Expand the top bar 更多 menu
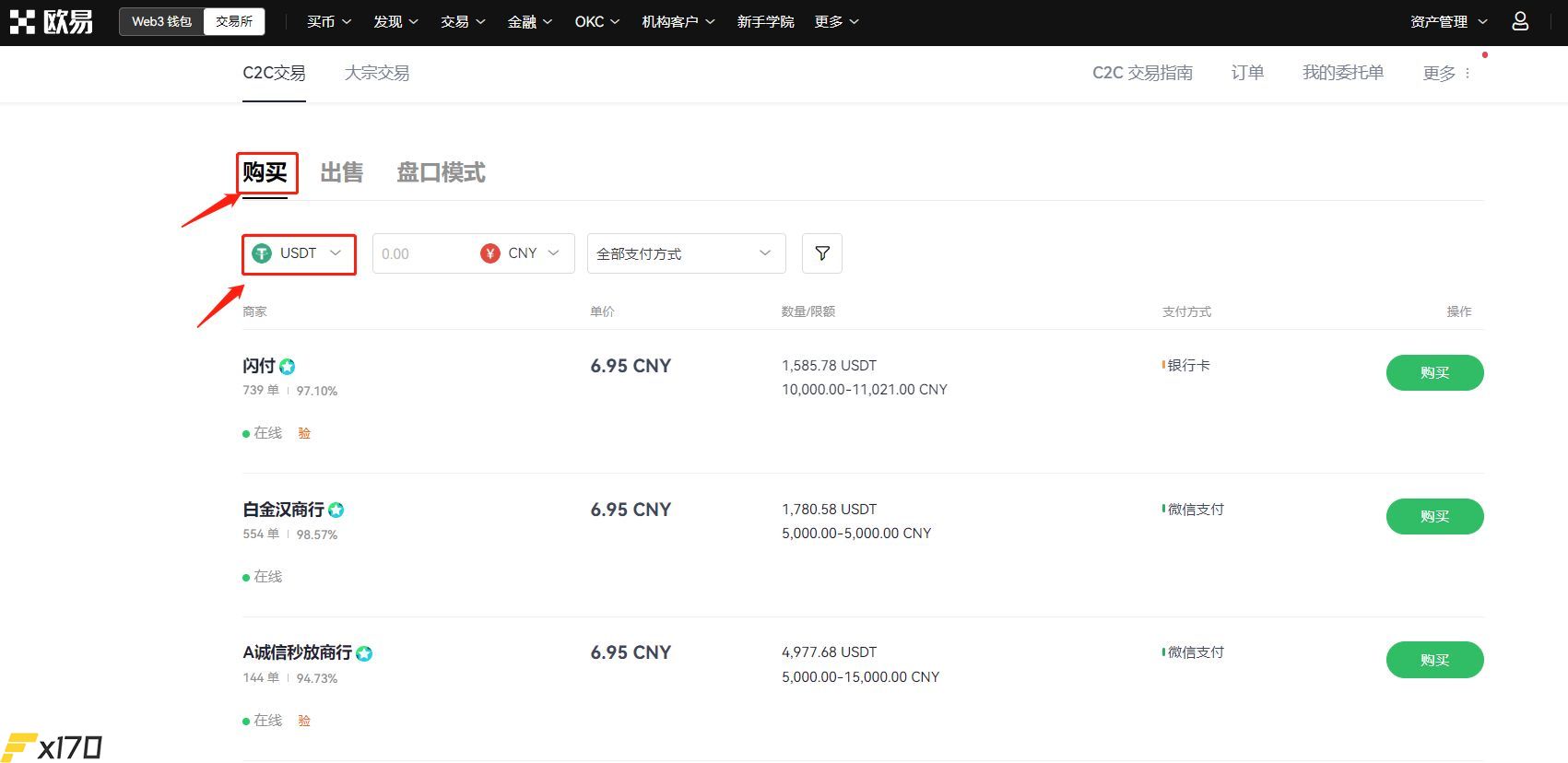The image size is (1568, 763). point(837,21)
